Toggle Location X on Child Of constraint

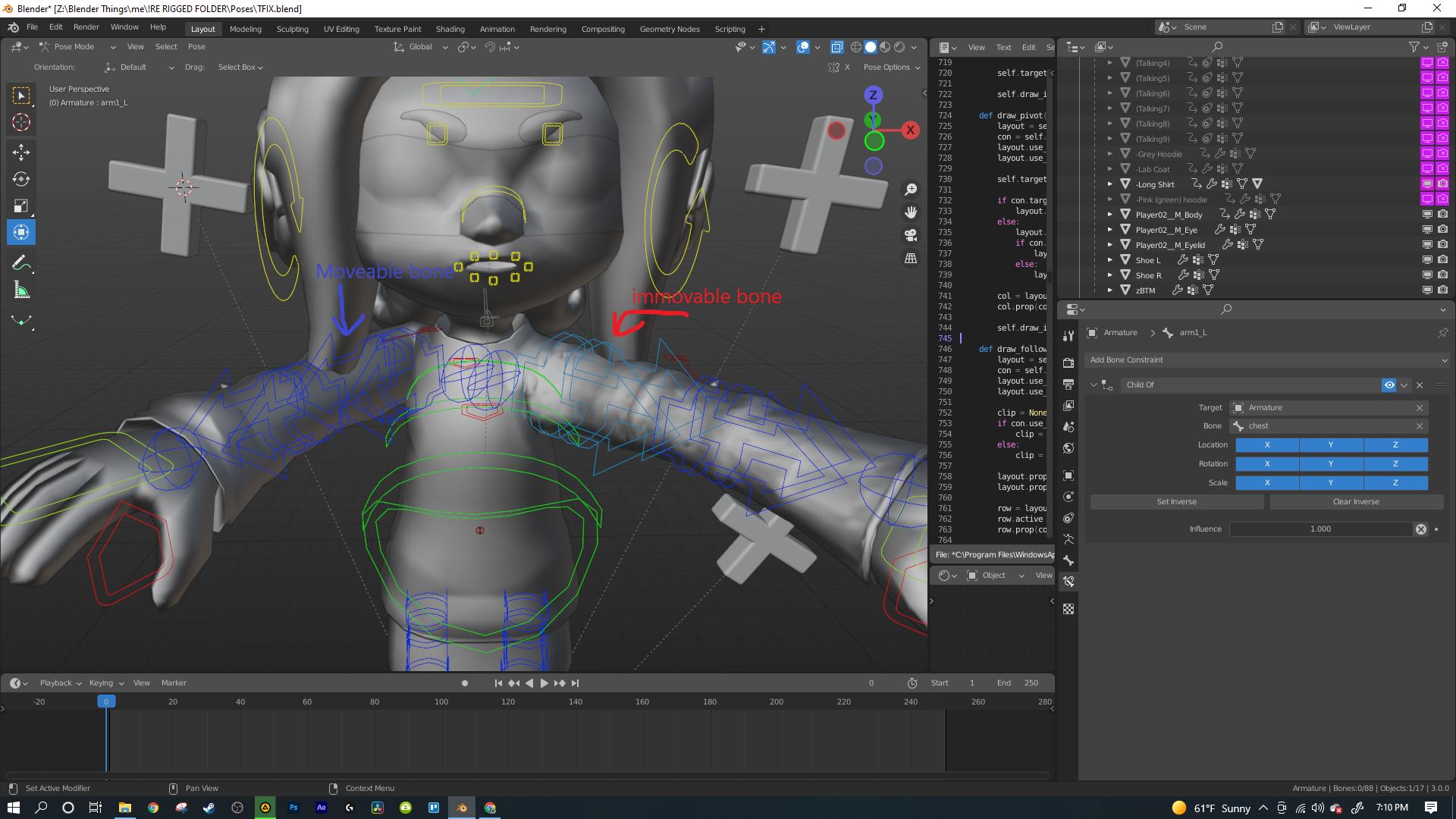(1267, 445)
